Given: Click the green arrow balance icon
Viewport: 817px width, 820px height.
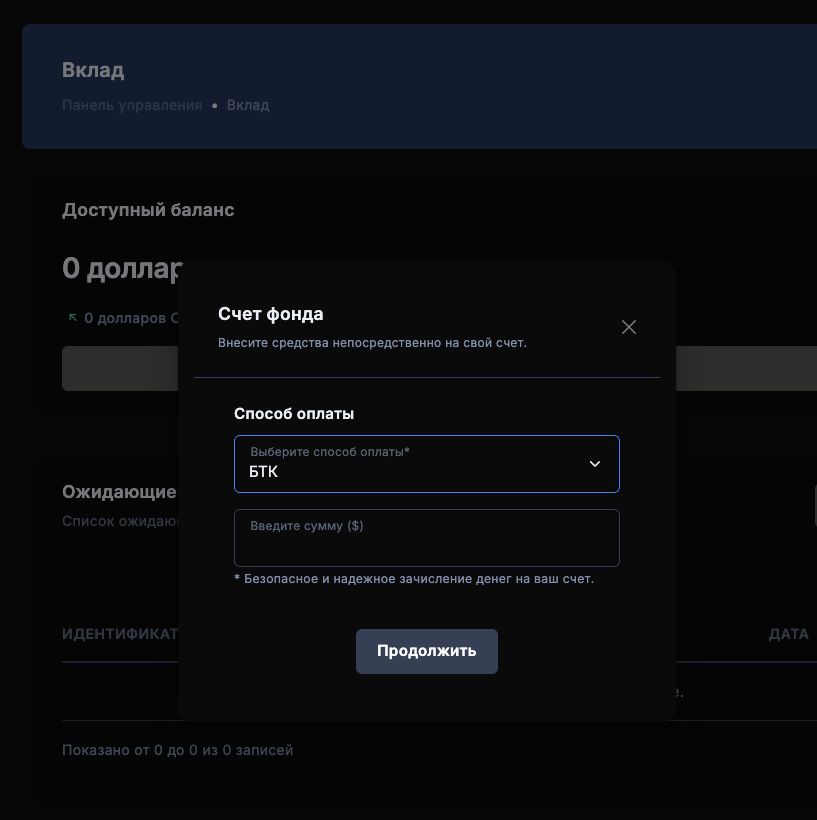Looking at the screenshot, I should (72, 318).
